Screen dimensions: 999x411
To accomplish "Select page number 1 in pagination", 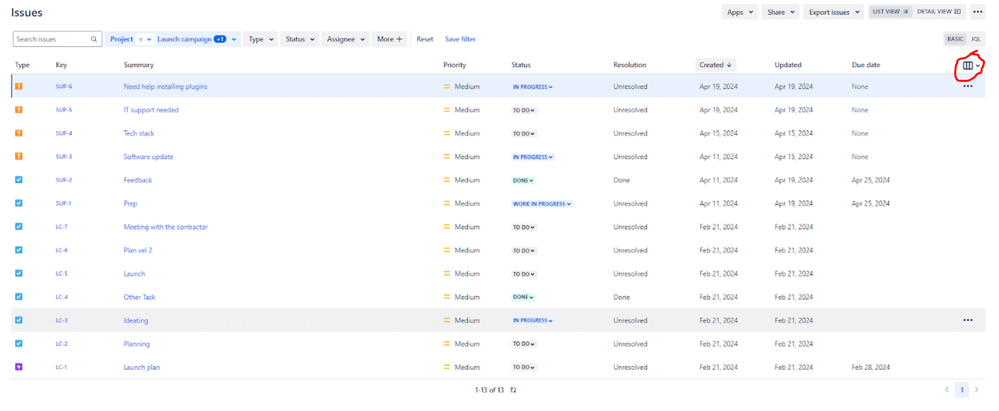I will pos(961,389).
